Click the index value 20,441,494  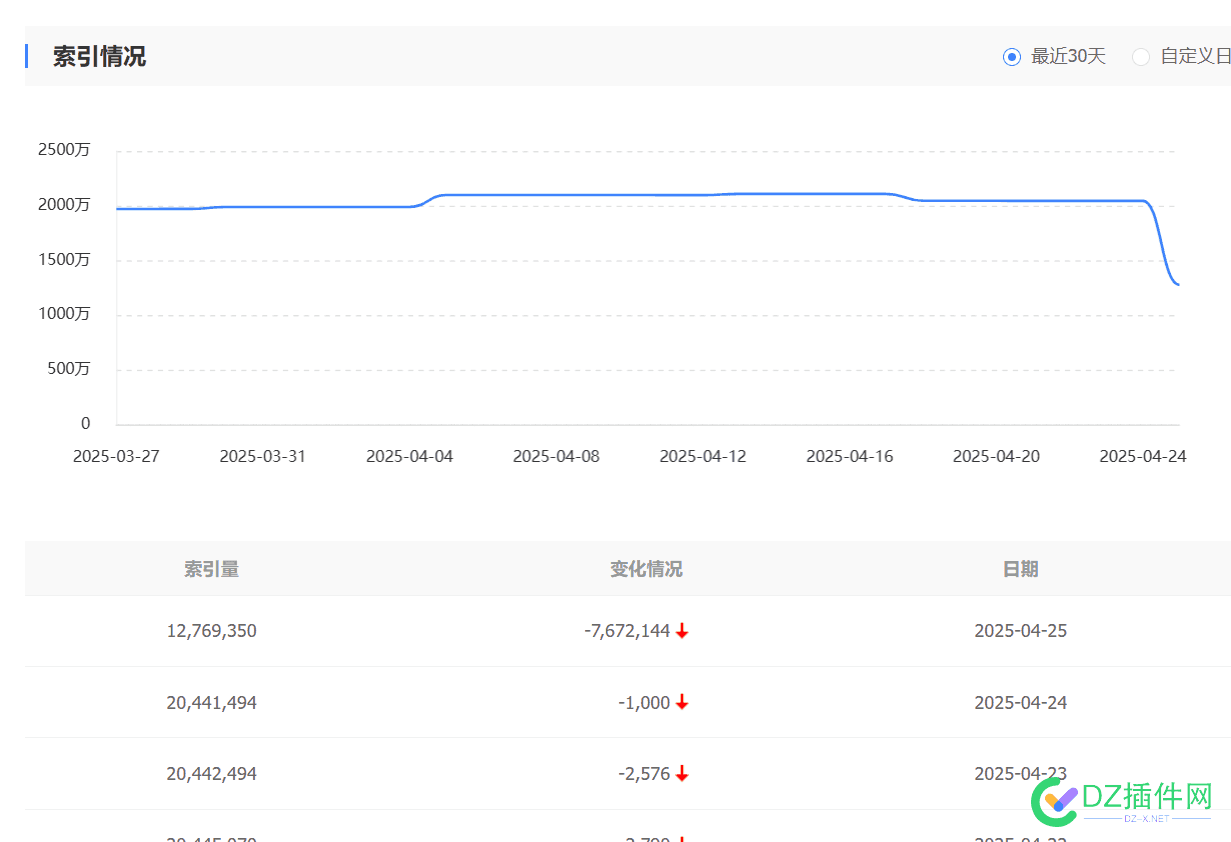coord(211,703)
